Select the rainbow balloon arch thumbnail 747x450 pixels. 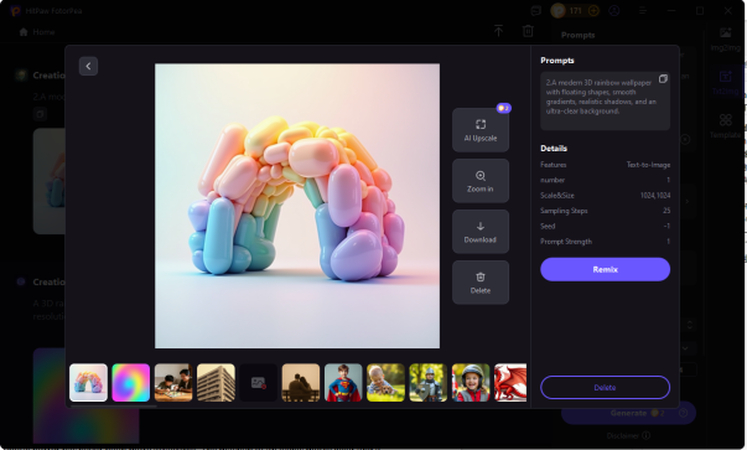tap(88, 383)
